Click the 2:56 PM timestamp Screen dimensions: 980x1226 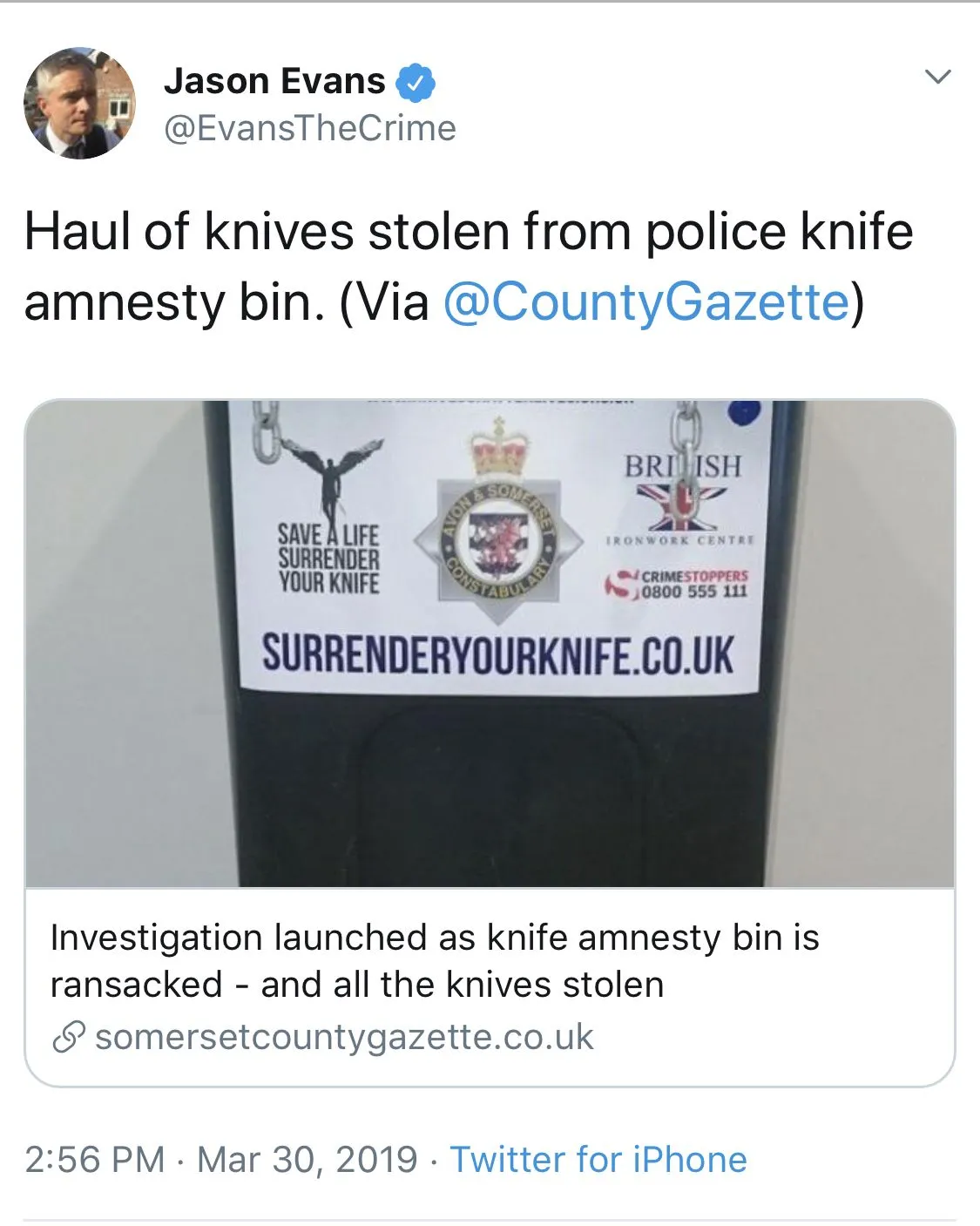[x=95, y=1160]
